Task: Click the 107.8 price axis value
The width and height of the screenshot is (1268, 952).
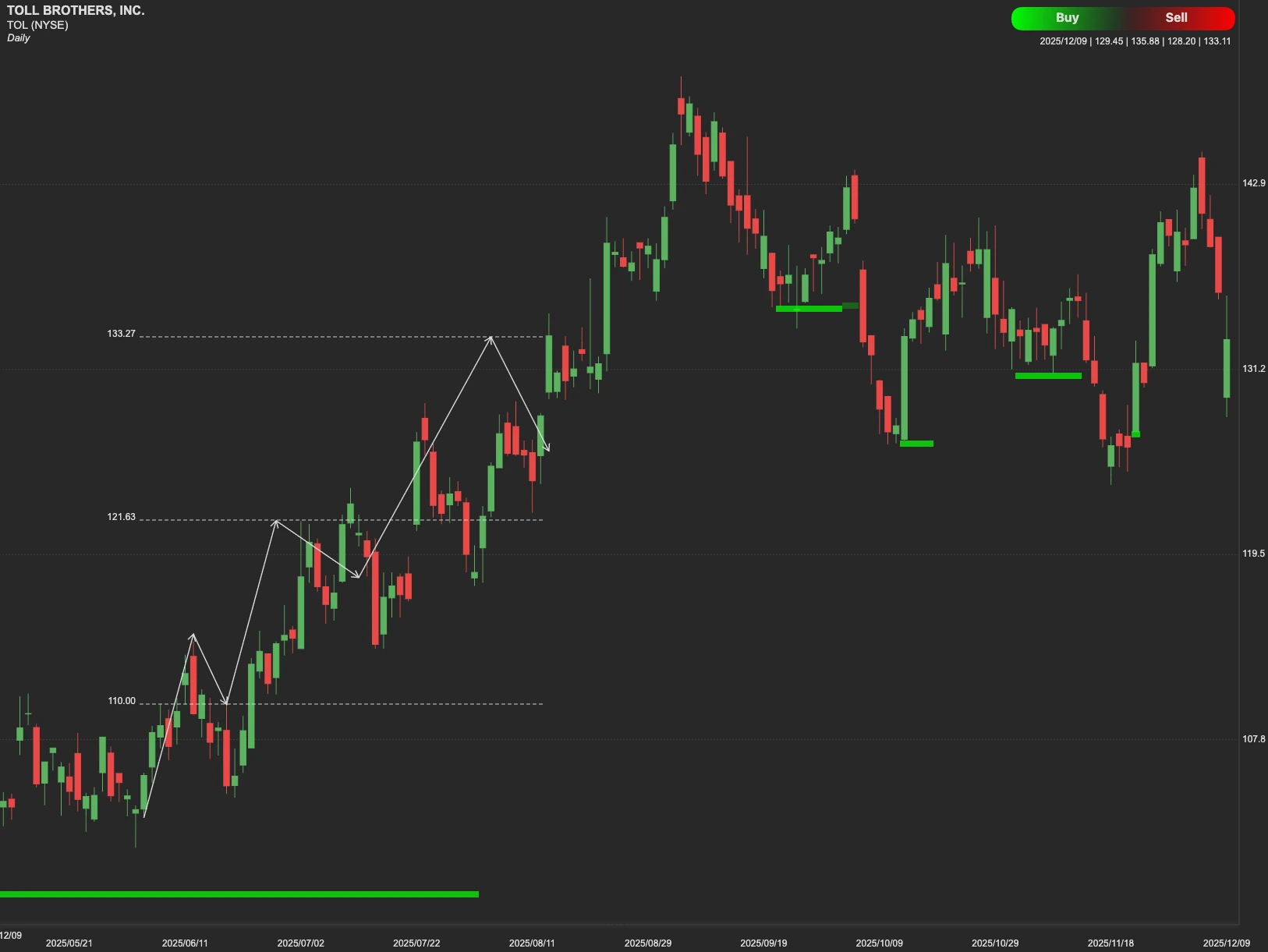Action: [x=1254, y=739]
